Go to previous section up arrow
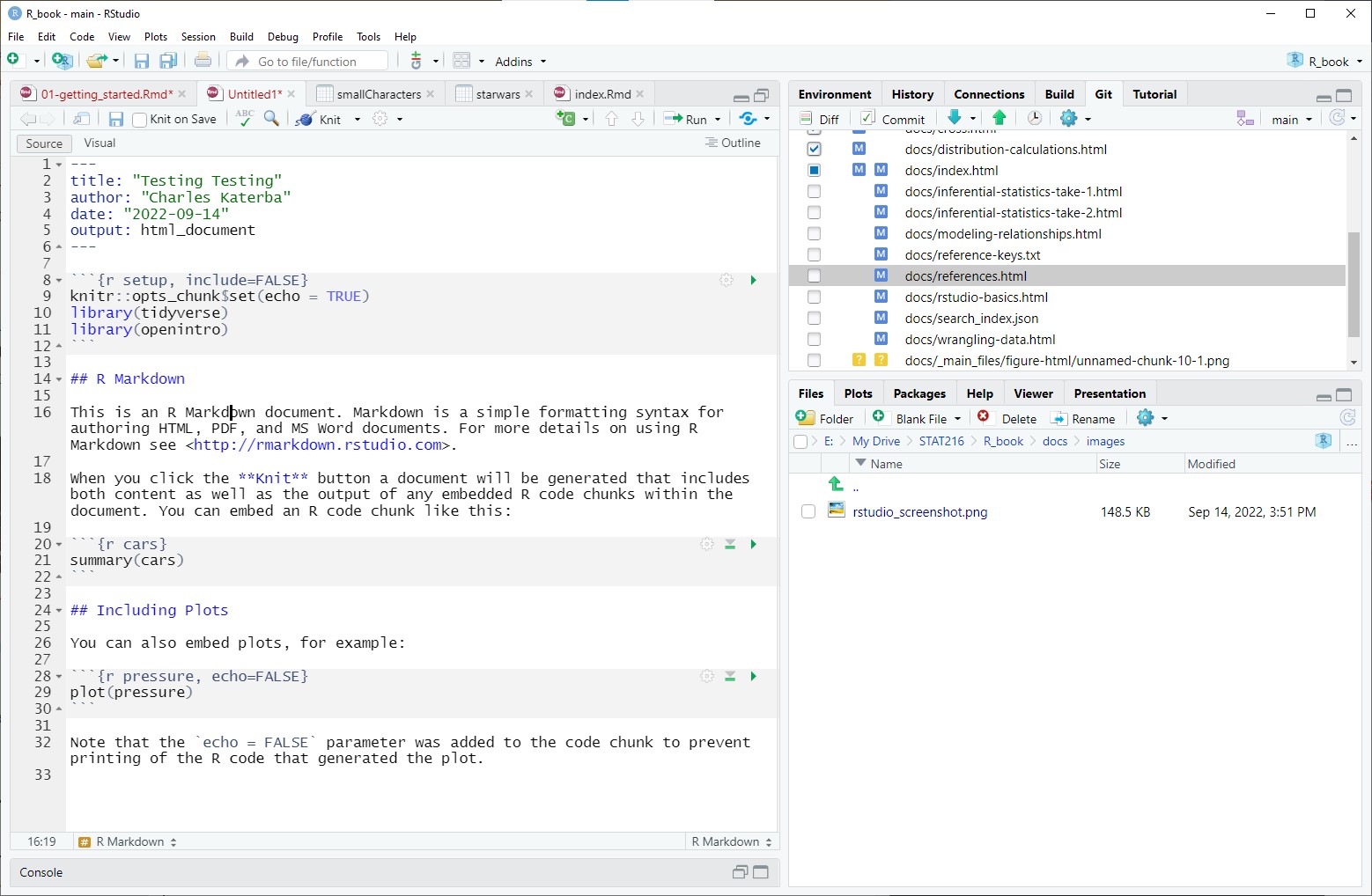 pyautogui.click(x=612, y=119)
